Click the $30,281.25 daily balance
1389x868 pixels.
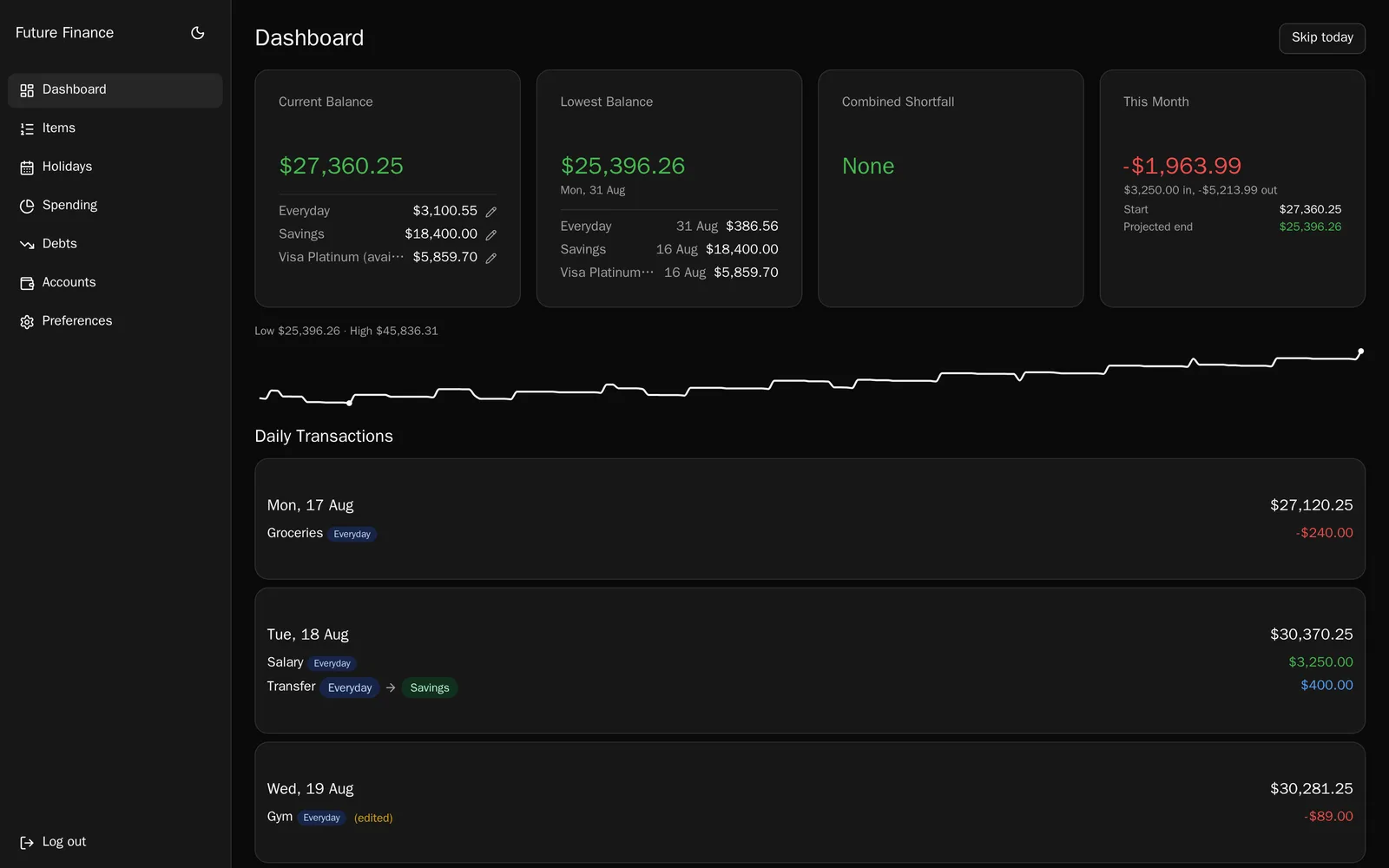pos(1312,789)
